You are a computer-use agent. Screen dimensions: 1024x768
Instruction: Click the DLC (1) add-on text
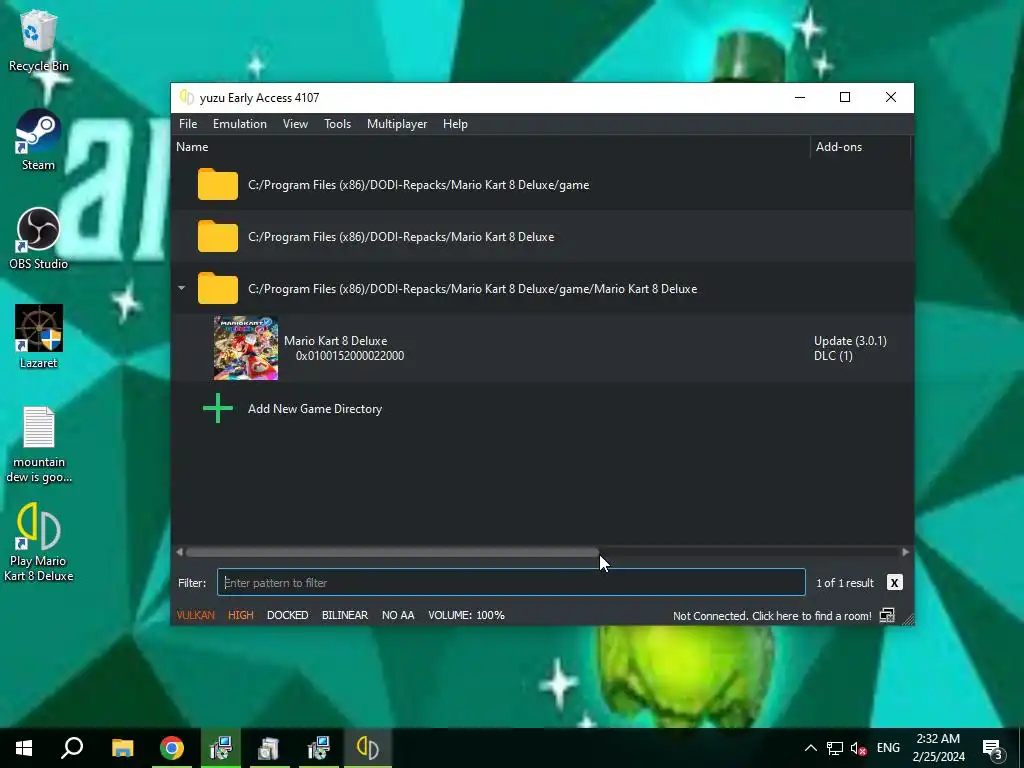pyautogui.click(x=833, y=356)
